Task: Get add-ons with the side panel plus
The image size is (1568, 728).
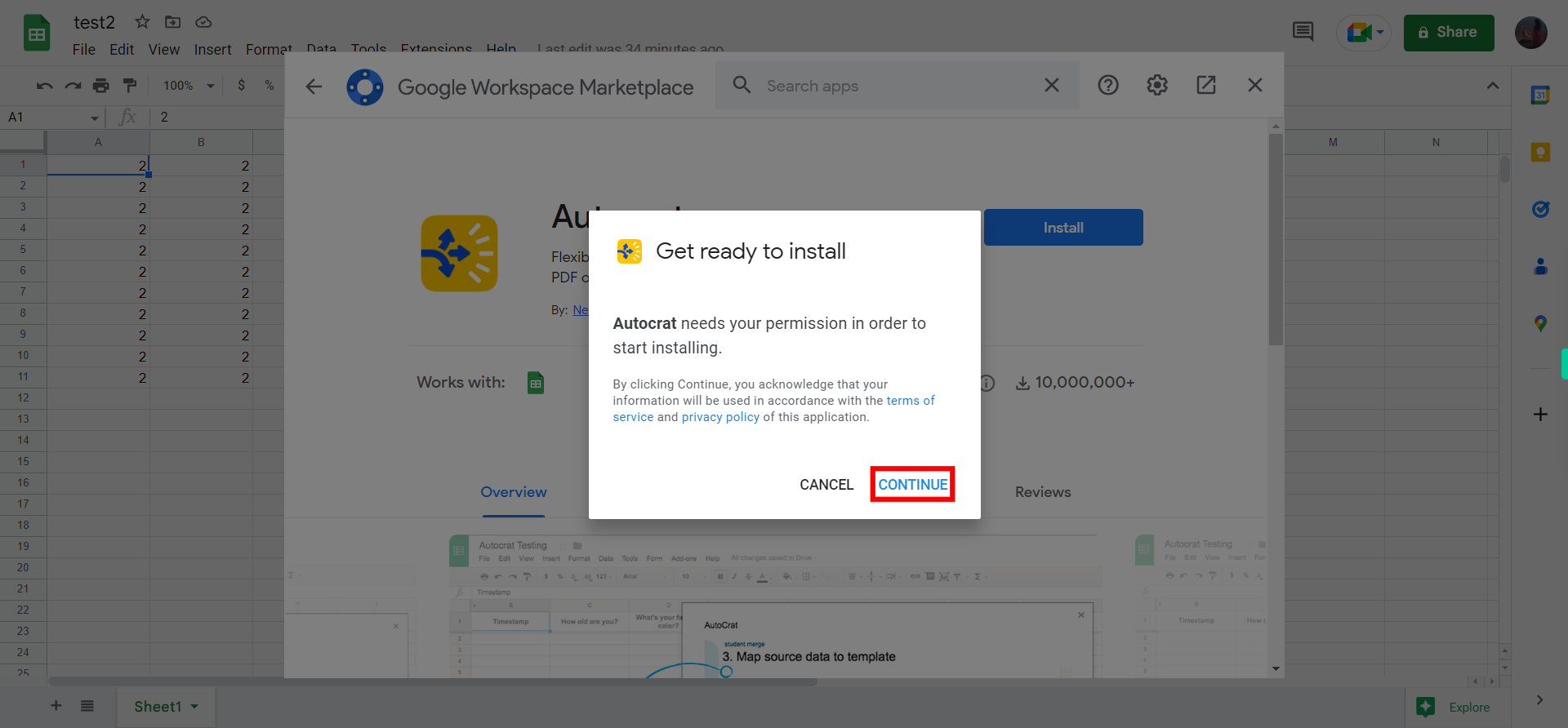Action: click(1540, 415)
